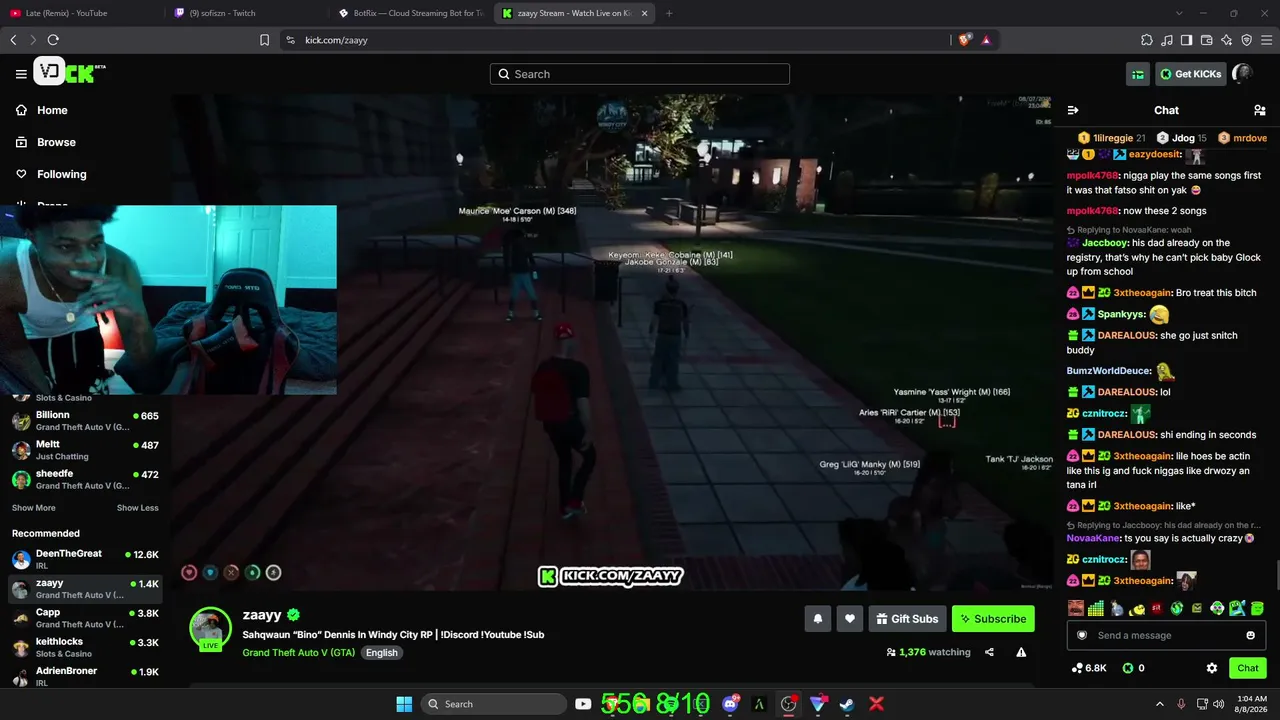Bookmark this page in address bar

(264, 40)
